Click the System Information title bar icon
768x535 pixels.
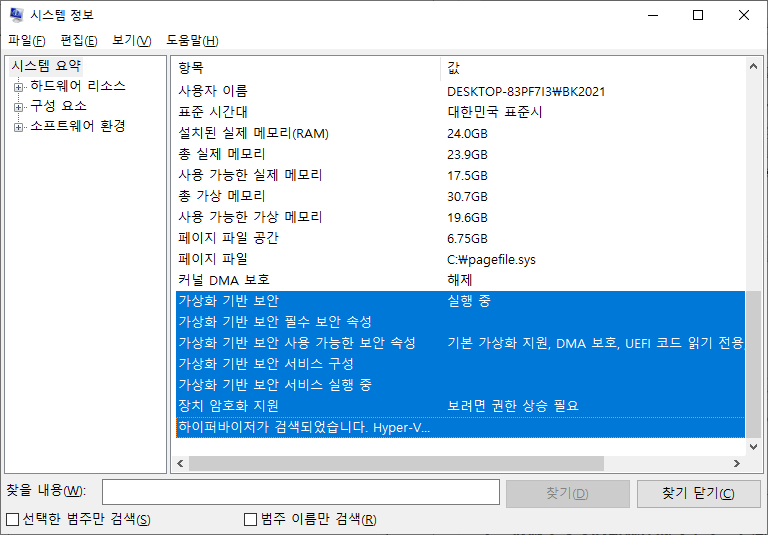(17, 15)
